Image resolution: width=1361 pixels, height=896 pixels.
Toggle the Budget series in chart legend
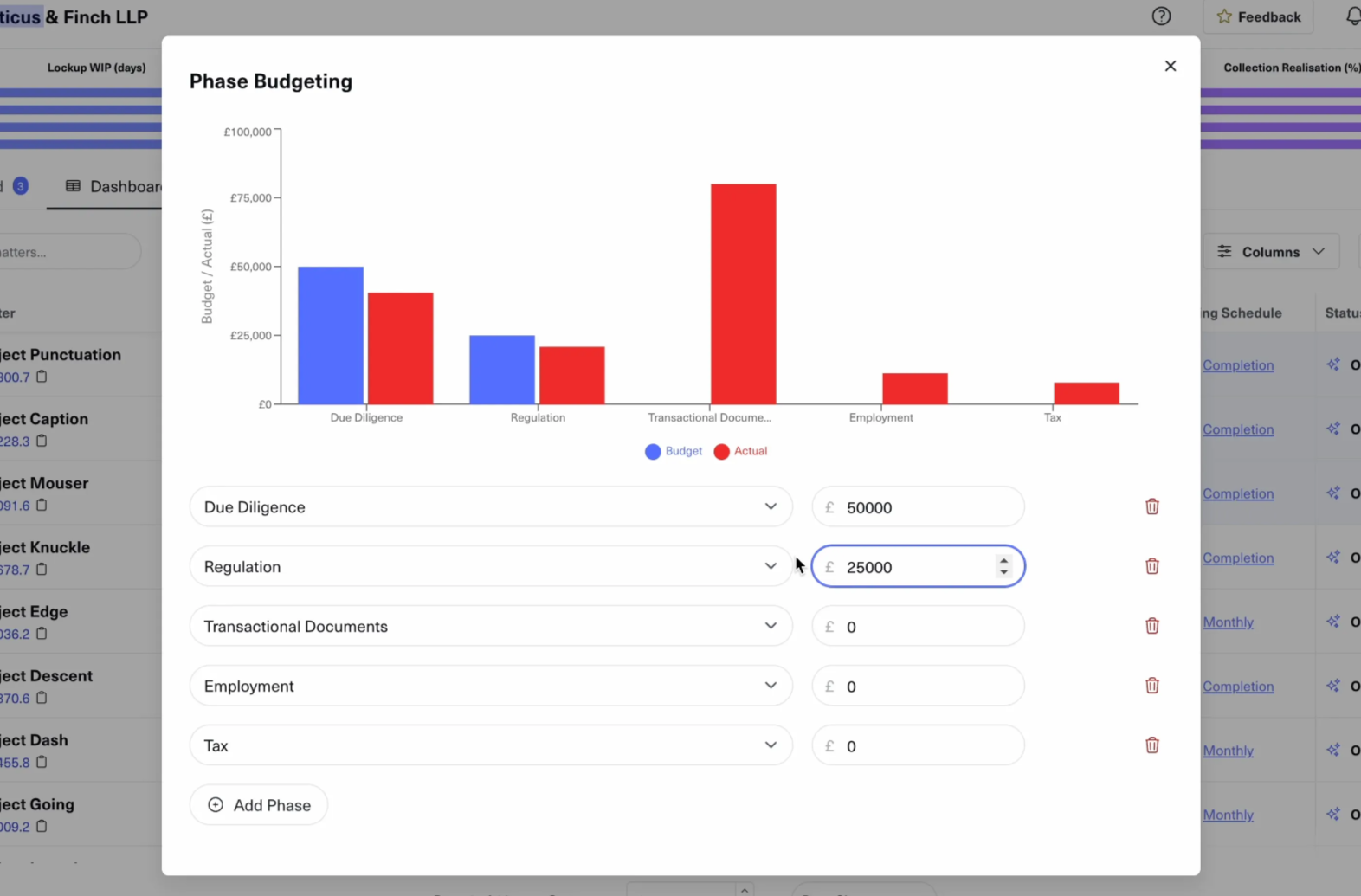tap(674, 451)
